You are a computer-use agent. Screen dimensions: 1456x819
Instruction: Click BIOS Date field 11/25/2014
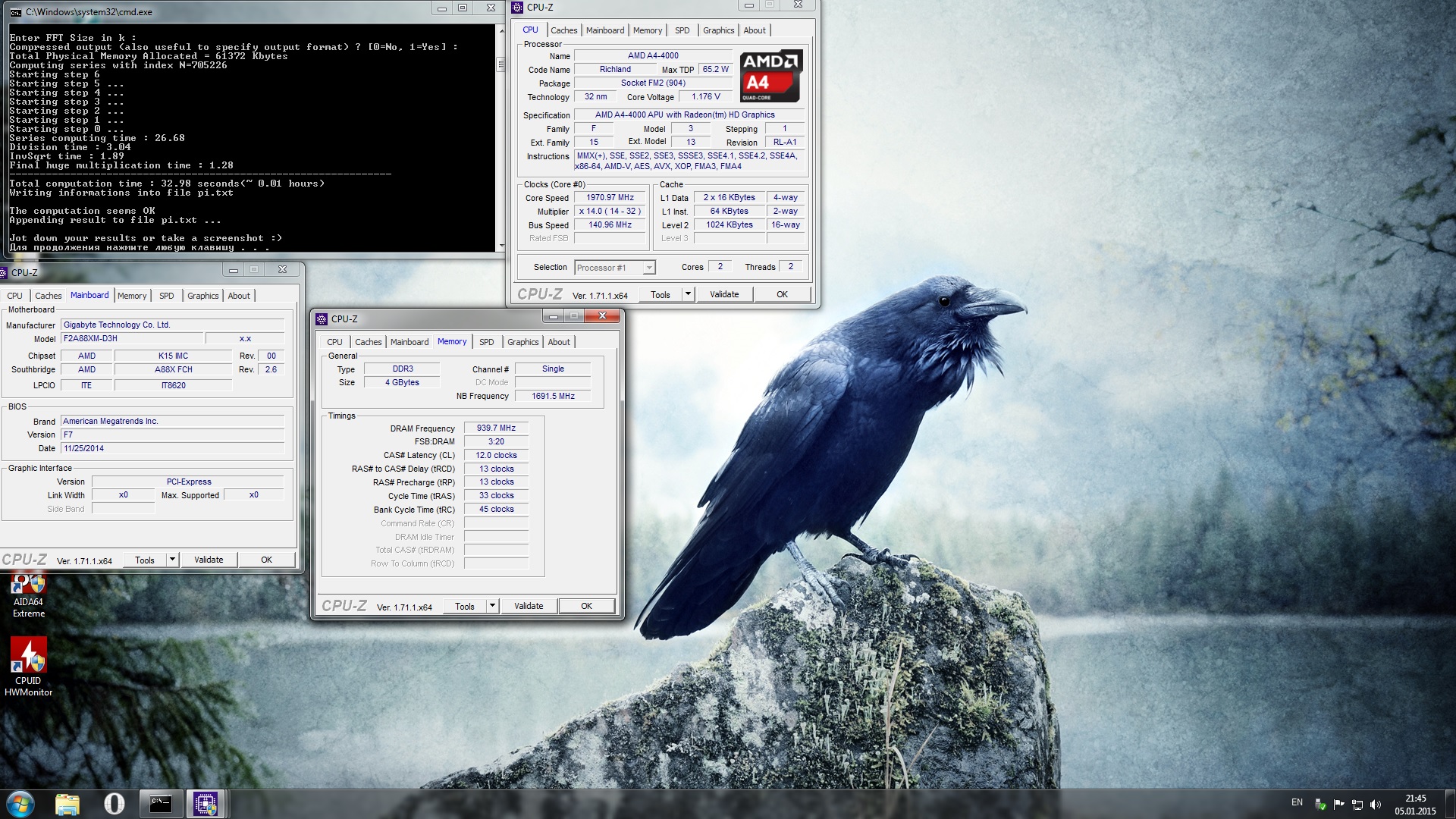[x=172, y=448]
